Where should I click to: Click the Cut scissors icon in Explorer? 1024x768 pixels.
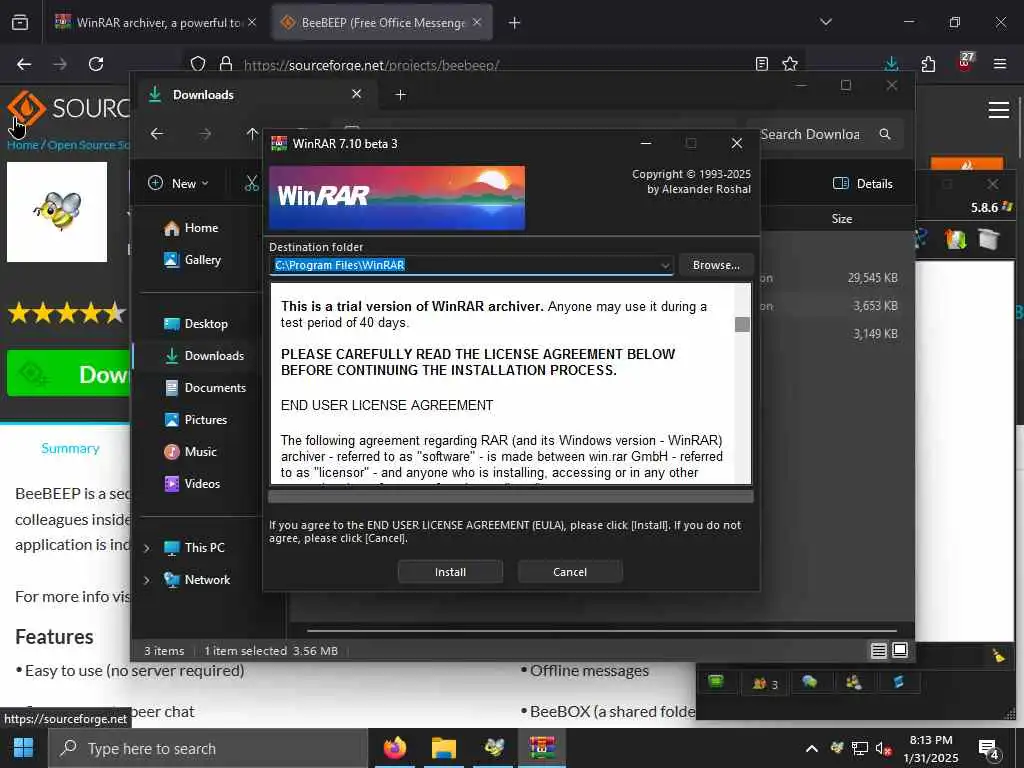(x=252, y=184)
